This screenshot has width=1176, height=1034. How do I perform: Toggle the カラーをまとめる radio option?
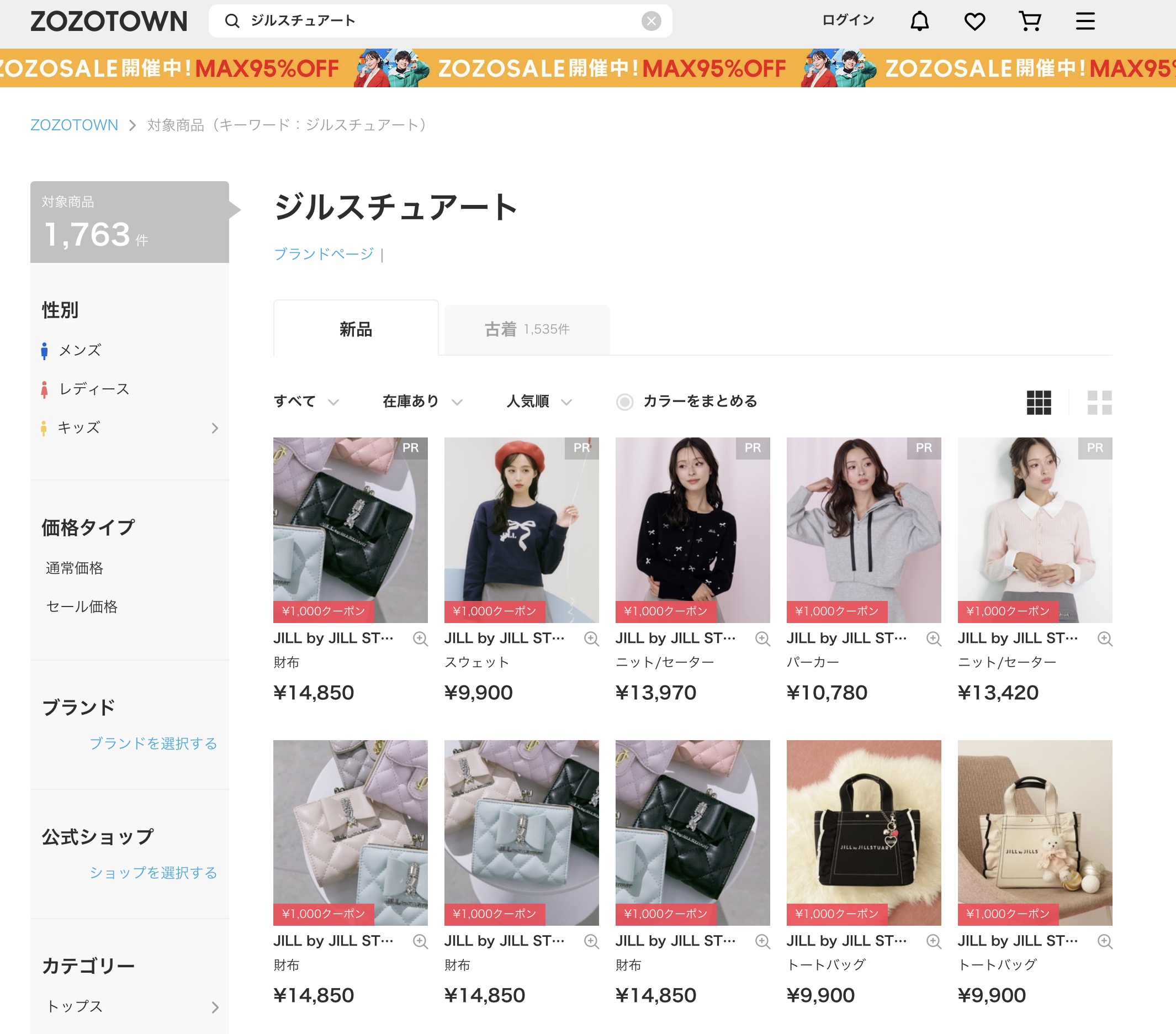625,402
